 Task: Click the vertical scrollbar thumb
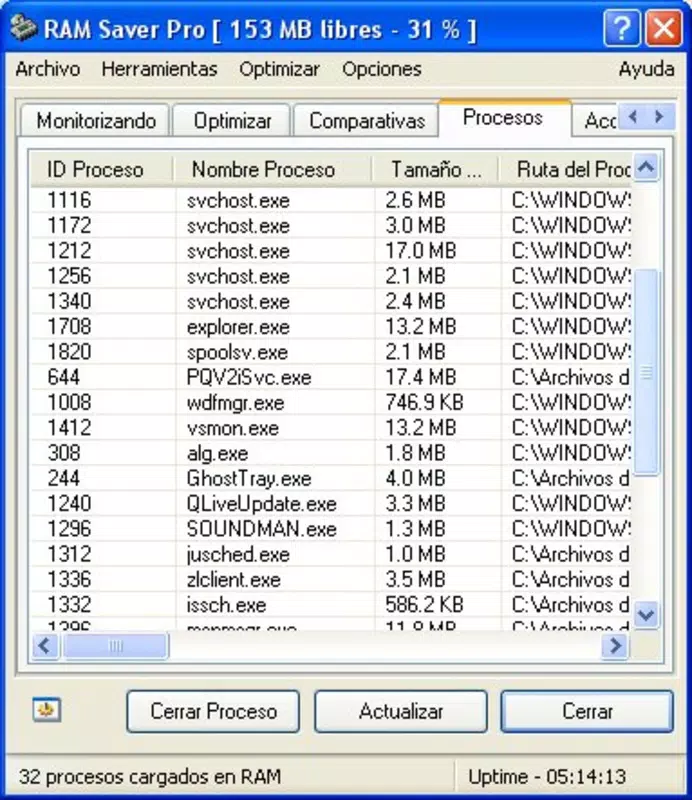[x=647, y=372]
